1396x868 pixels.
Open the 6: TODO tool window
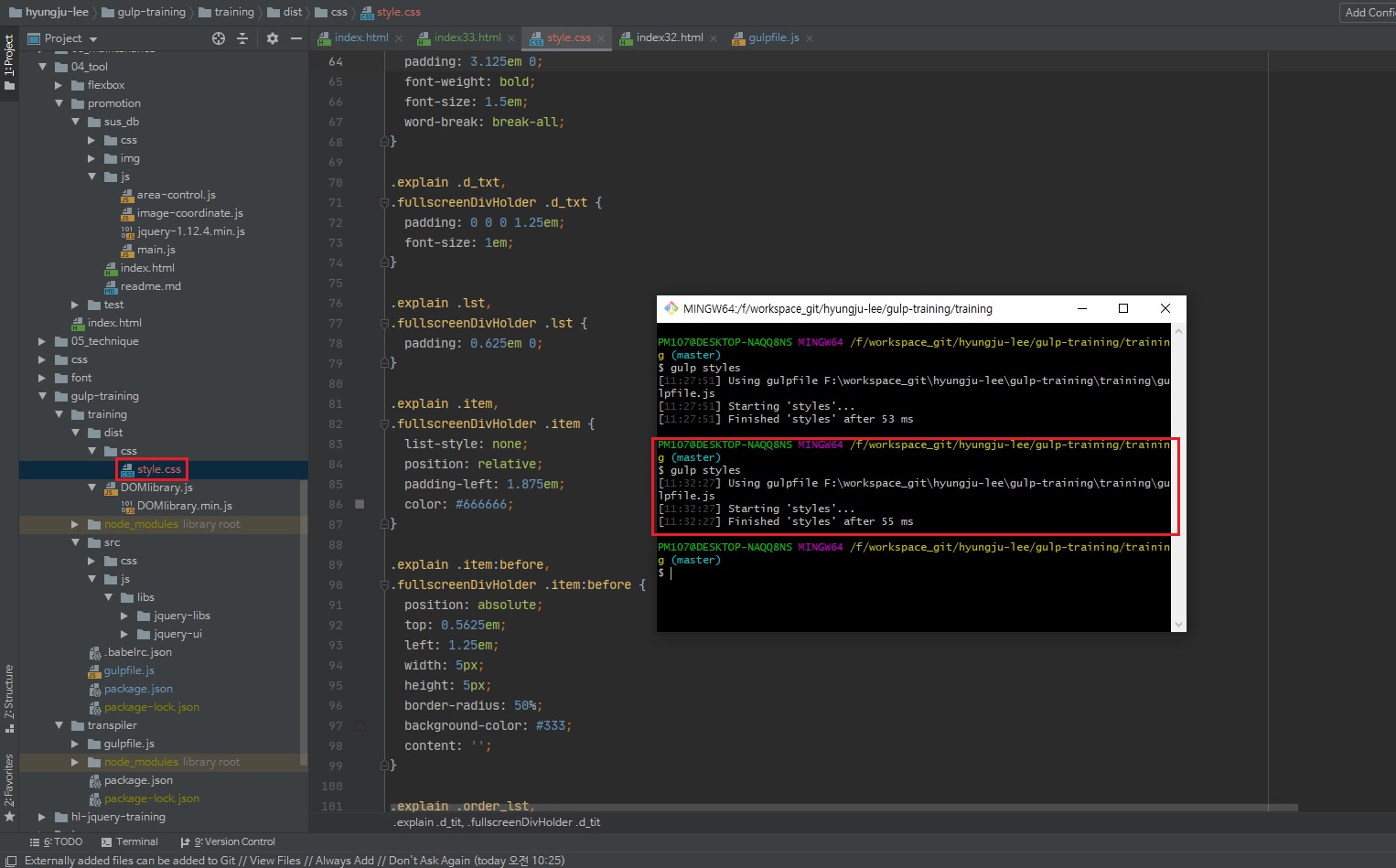[x=56, y=841]
